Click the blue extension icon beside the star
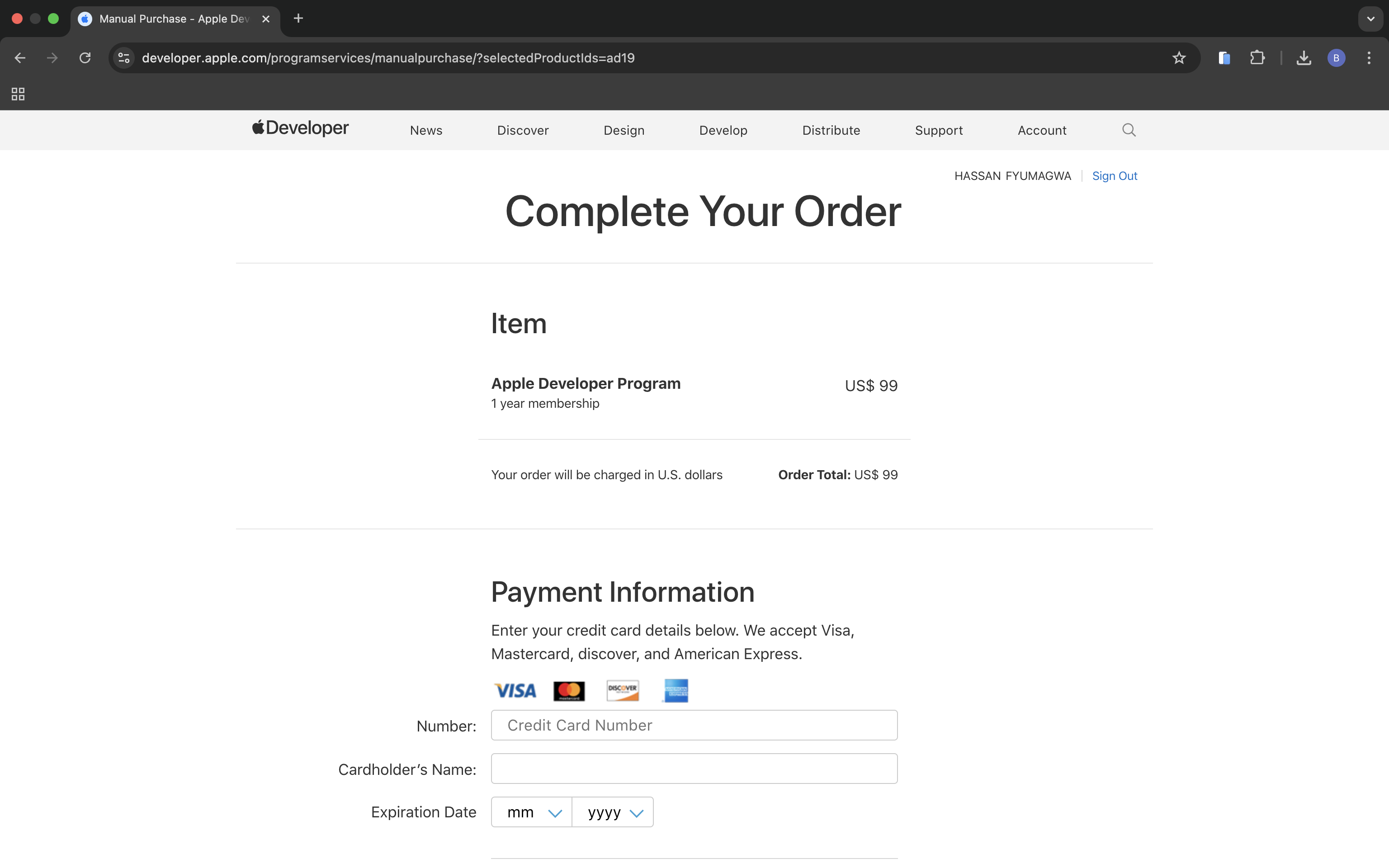The width and height of the screenshot is (1389, 868). point(1224,58)
